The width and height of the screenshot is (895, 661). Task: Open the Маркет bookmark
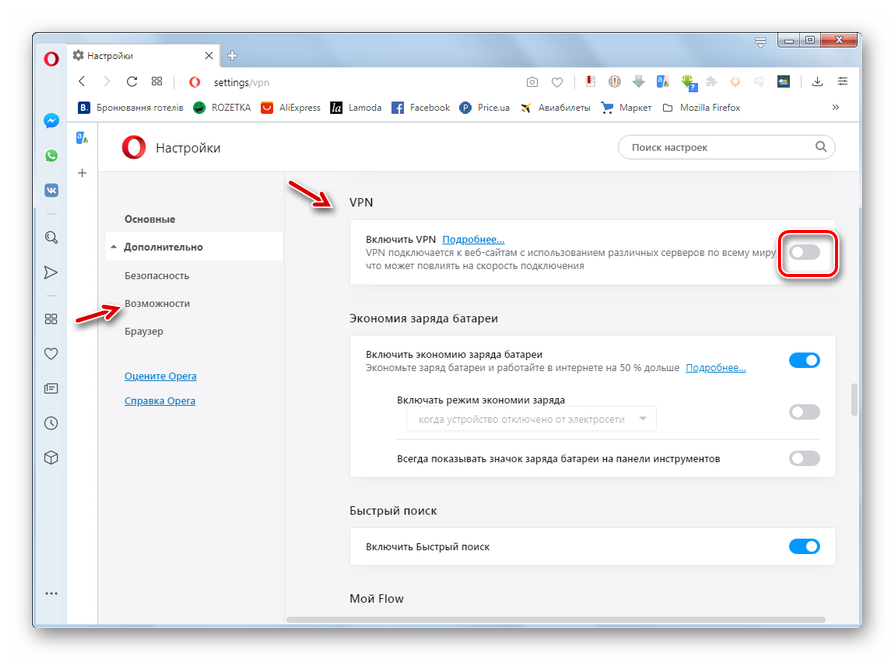[x=626, y=107]
